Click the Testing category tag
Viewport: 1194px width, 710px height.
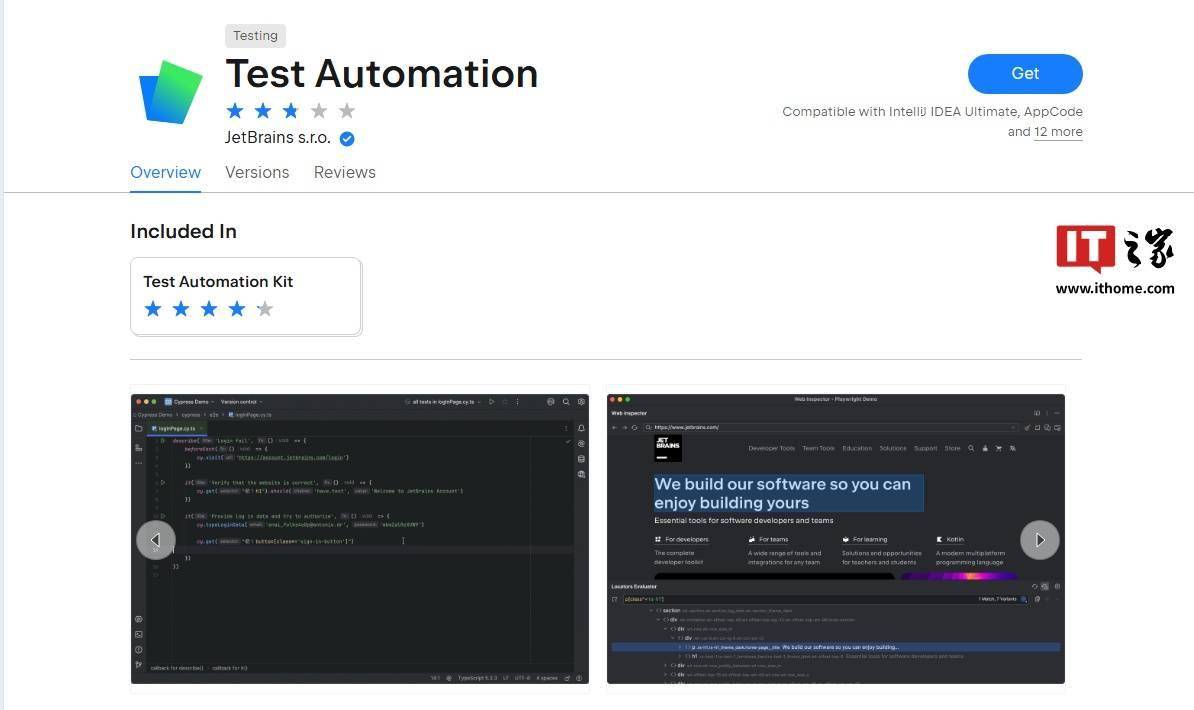255,36
